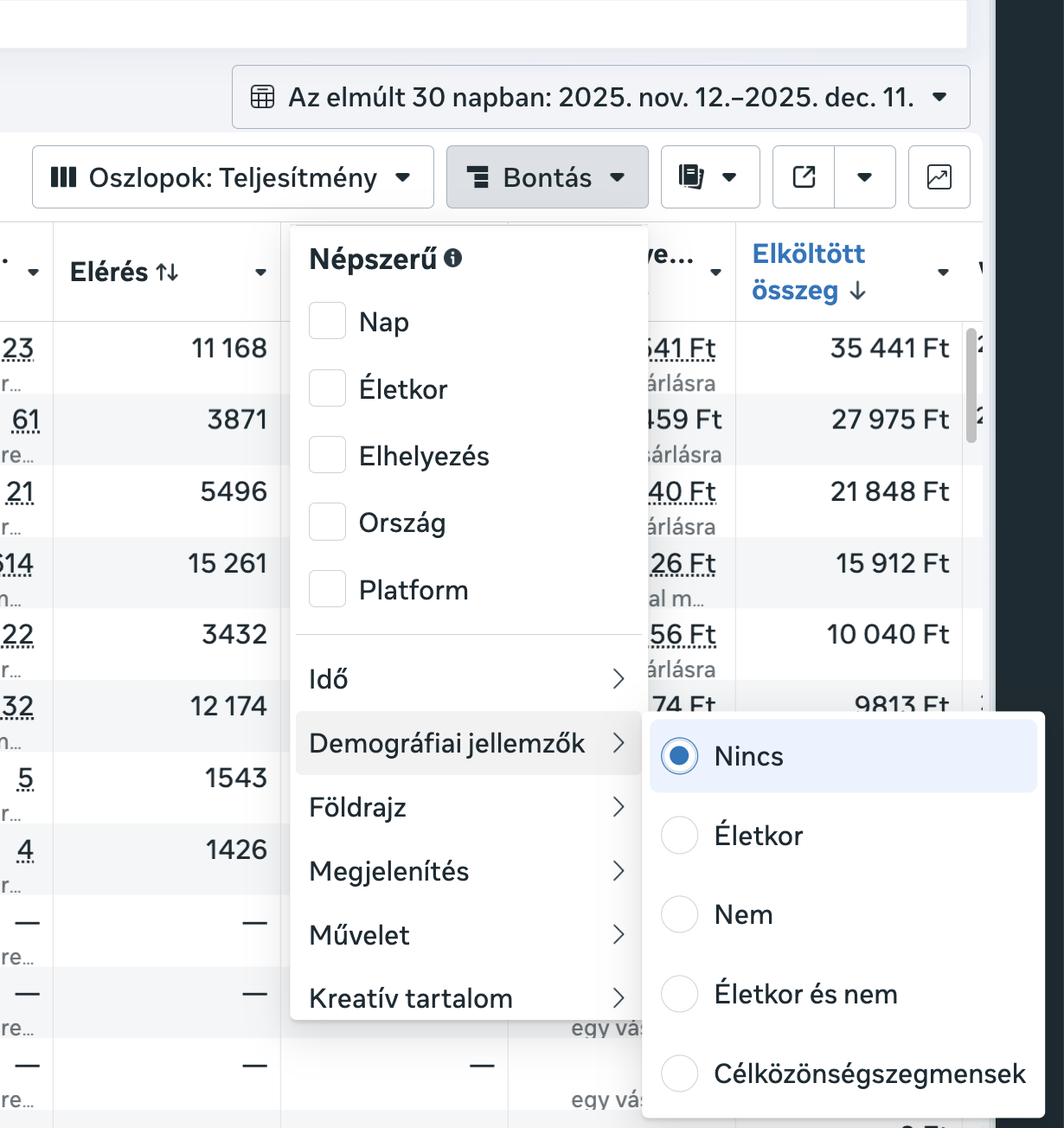Click info icon next to Népszerű
This screenshot has width=1064, height=1128.
[x=452, y=258]
